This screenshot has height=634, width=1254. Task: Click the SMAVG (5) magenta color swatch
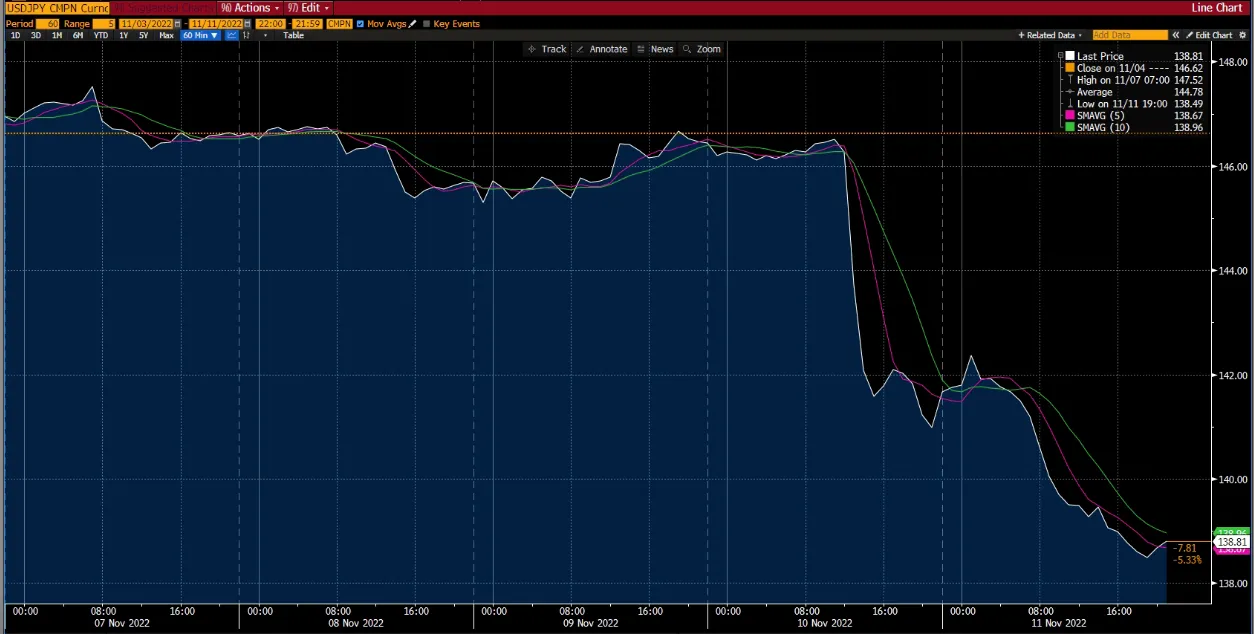[1068, 115]
